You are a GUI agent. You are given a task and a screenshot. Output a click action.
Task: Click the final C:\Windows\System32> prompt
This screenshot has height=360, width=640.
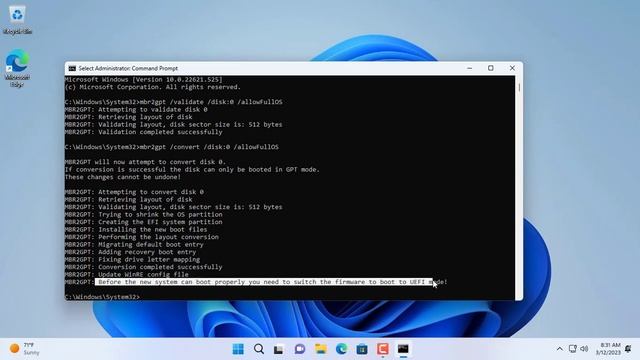click(102, 297)
